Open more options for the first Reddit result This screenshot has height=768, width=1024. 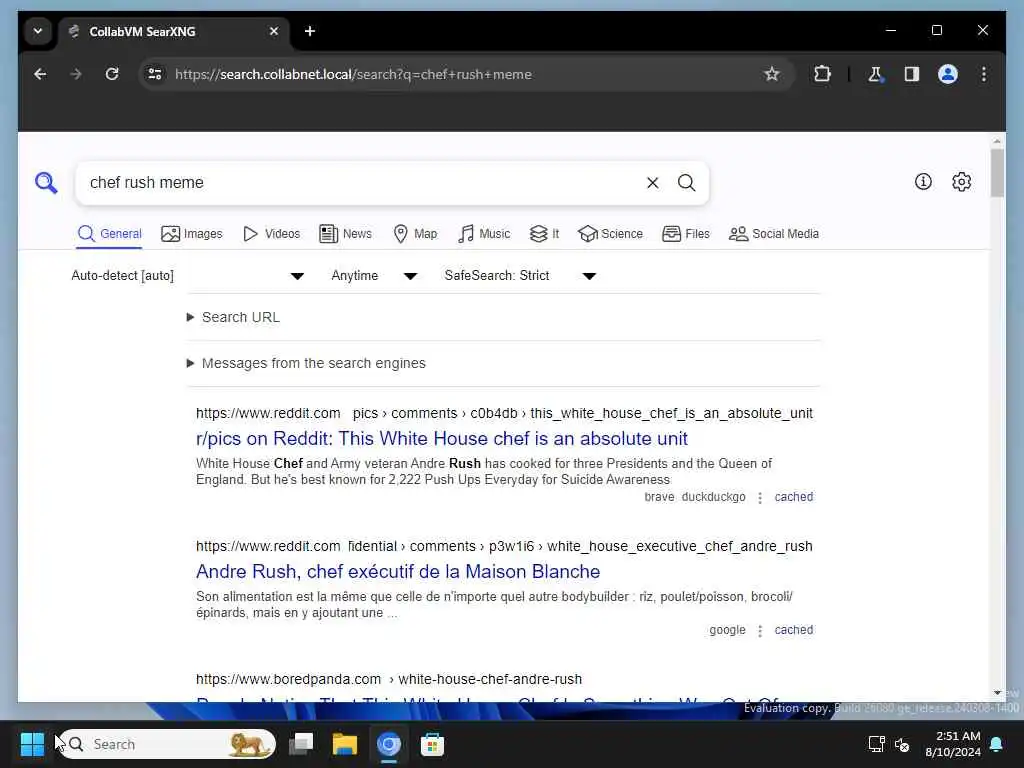click(x=760, y=498)
